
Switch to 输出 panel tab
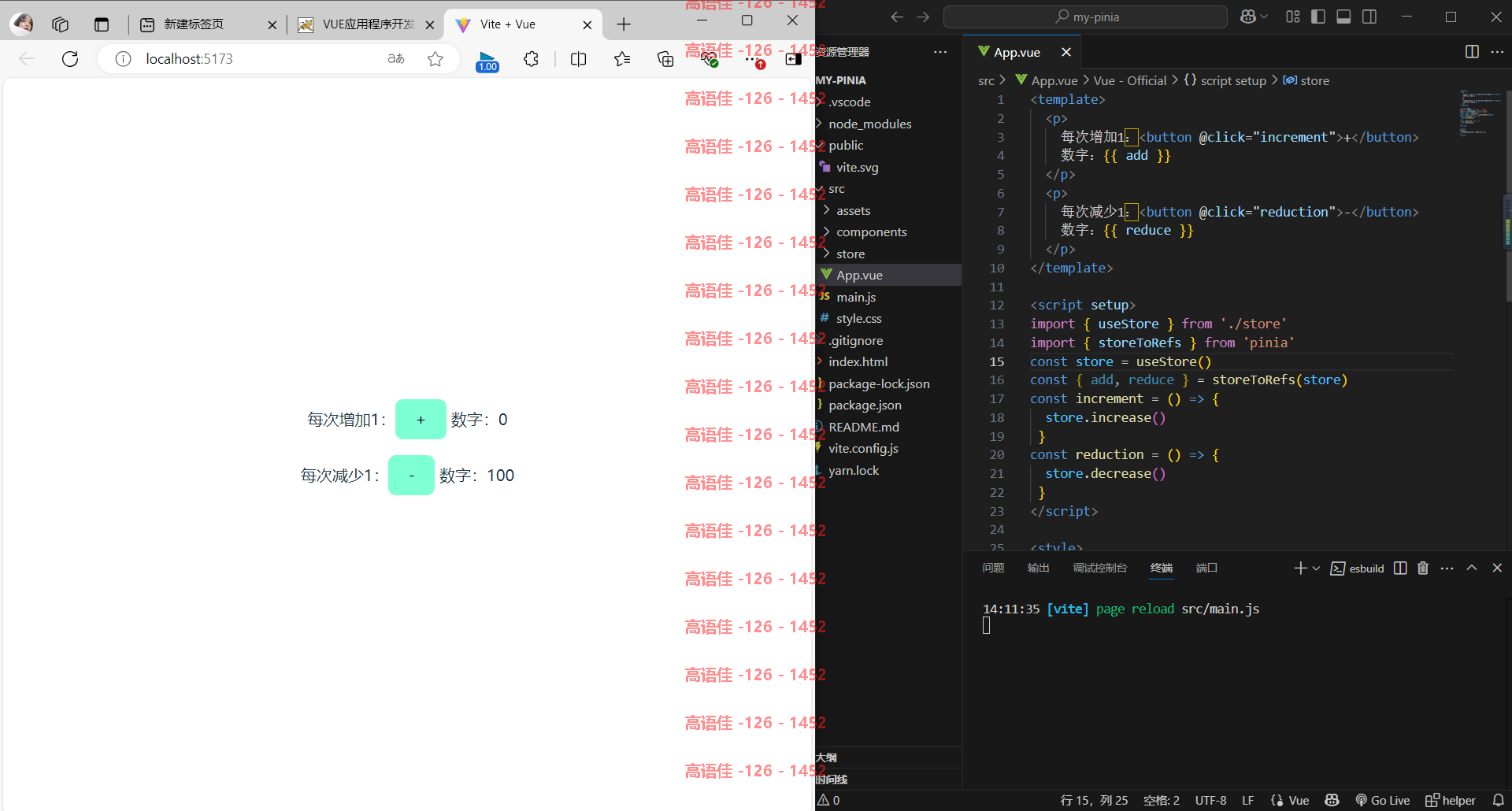coord(1039,568)
